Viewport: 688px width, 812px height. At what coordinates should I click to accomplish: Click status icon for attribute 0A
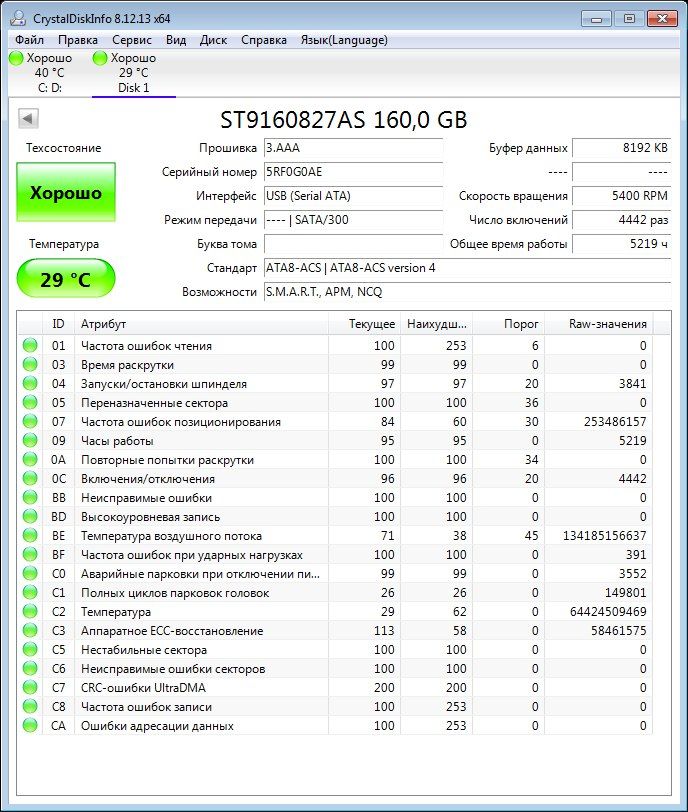point(31,459)
